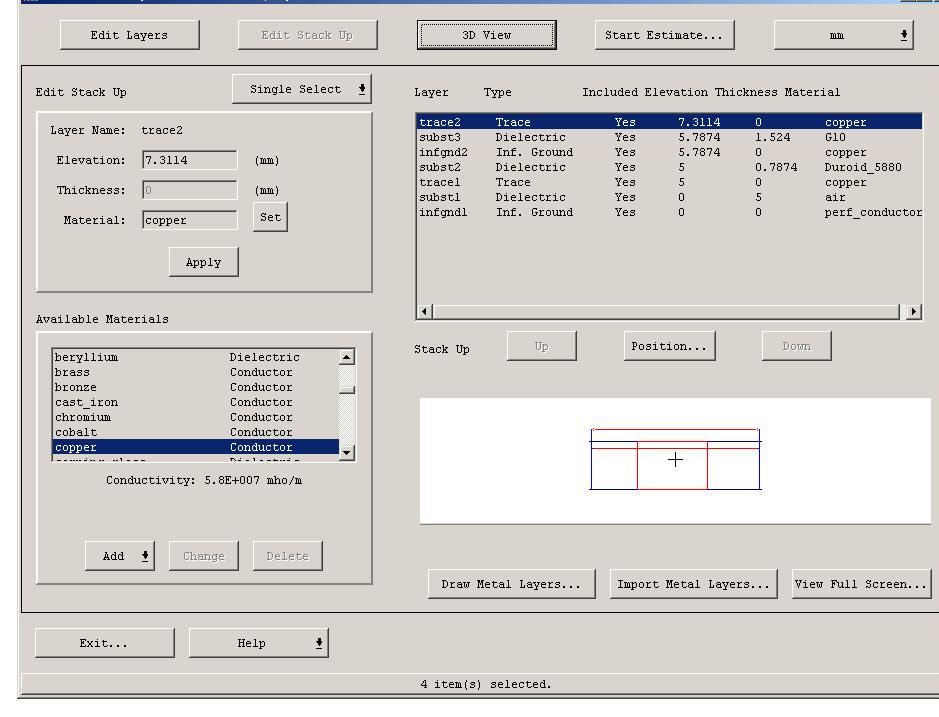Click the Change material button
Viewport: 939px width, 717px height.
(204, 556)
